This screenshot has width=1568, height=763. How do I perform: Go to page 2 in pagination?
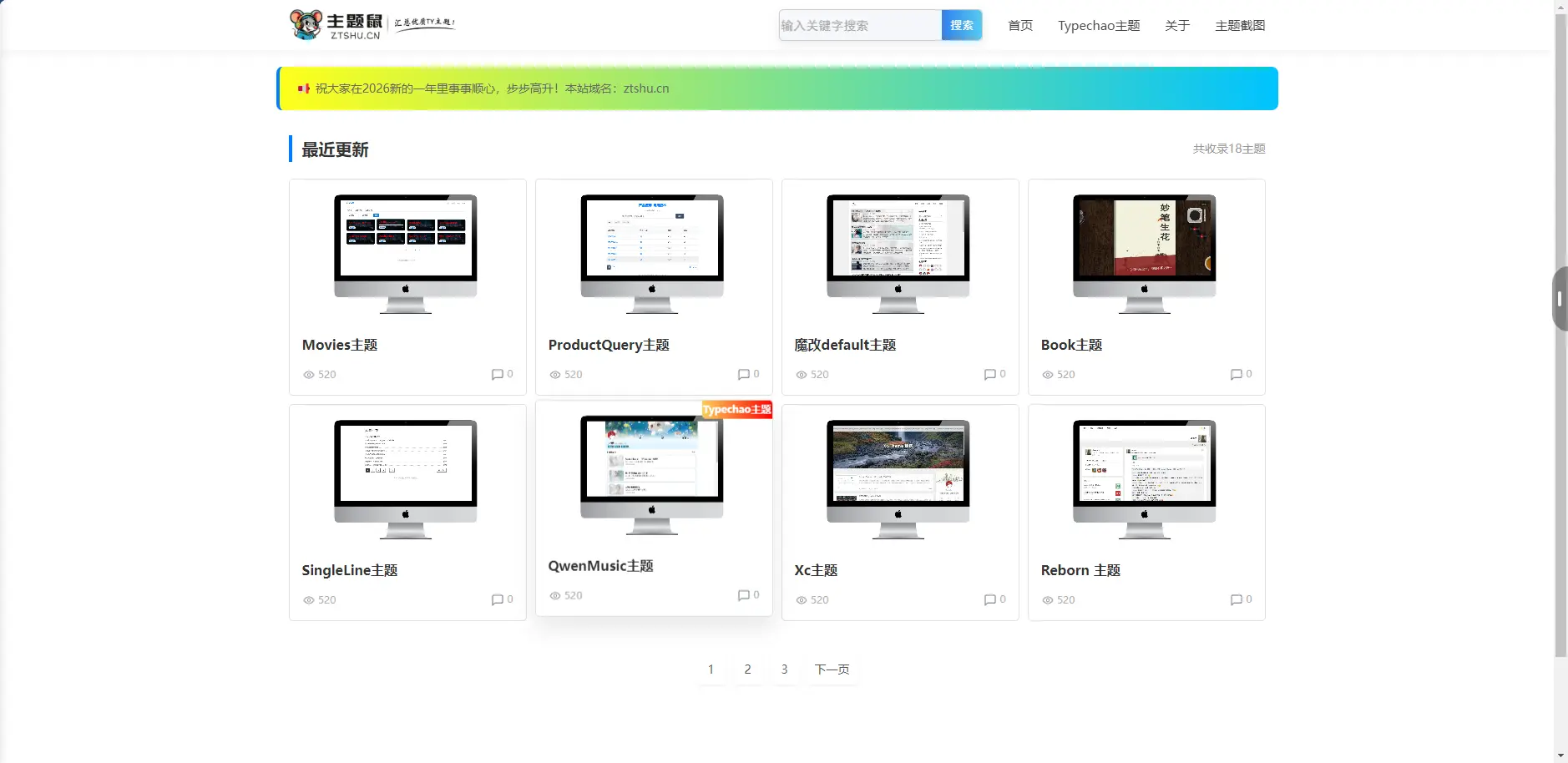coord(747,670)
